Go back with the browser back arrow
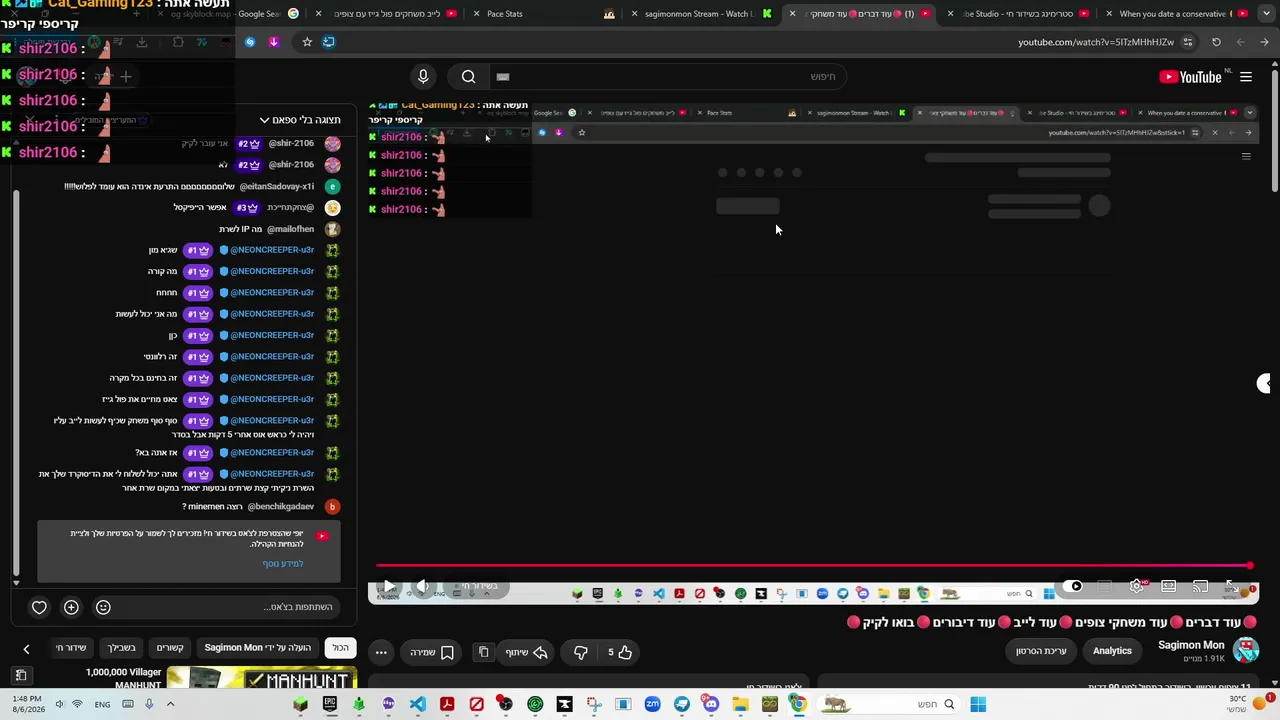The height and width of the screenshot is (720, 1280). coord(1264,42)
